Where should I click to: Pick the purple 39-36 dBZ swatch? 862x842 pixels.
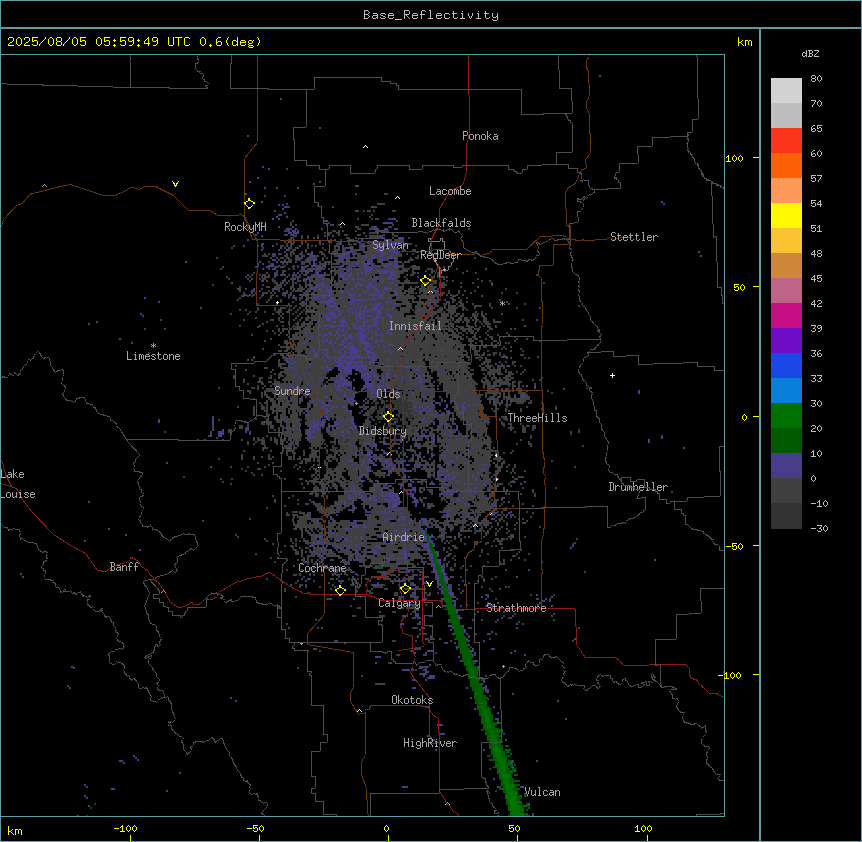[786, 341]
